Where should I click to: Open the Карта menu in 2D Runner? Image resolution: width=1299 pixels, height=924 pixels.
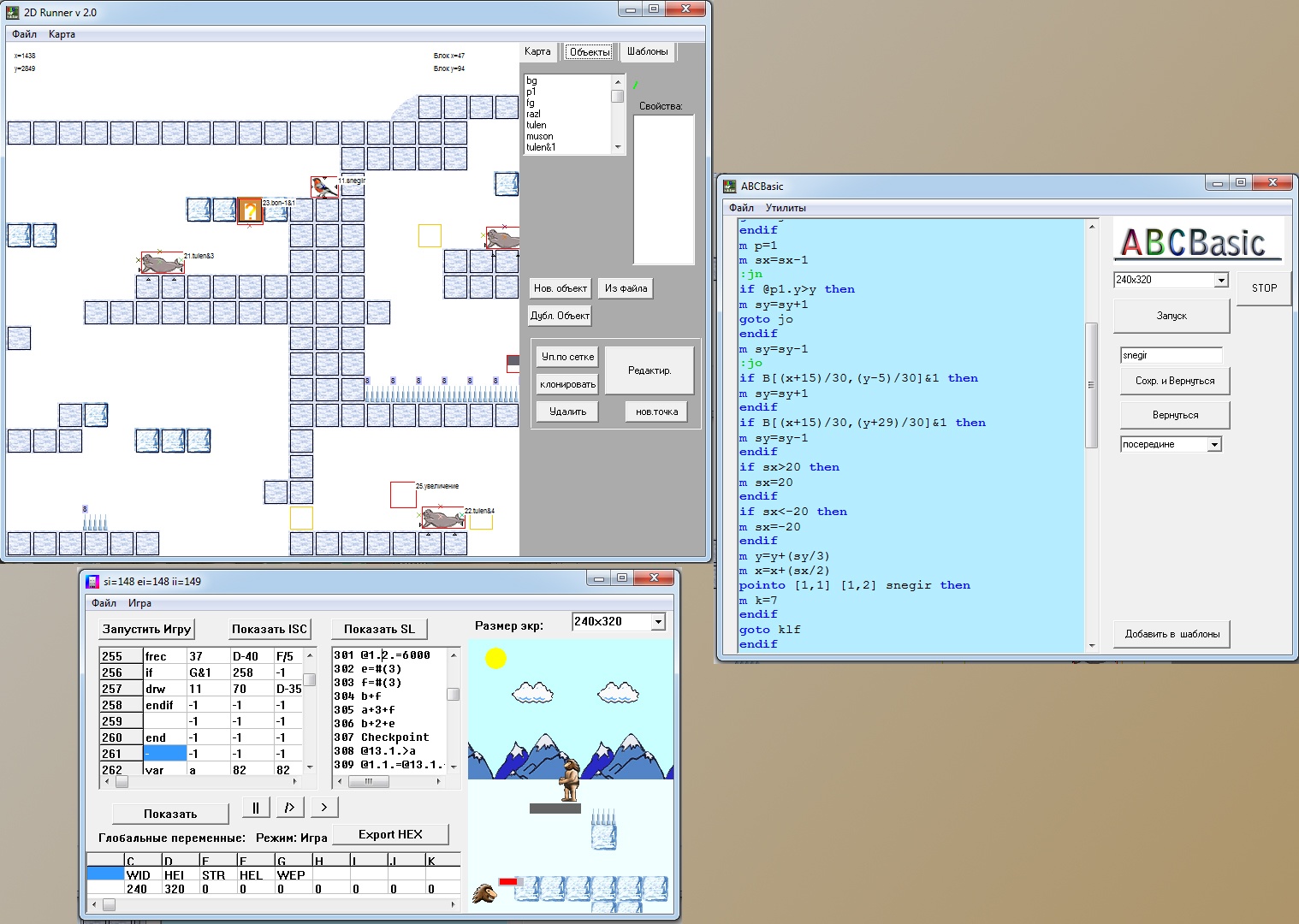[x=62, y=34]
